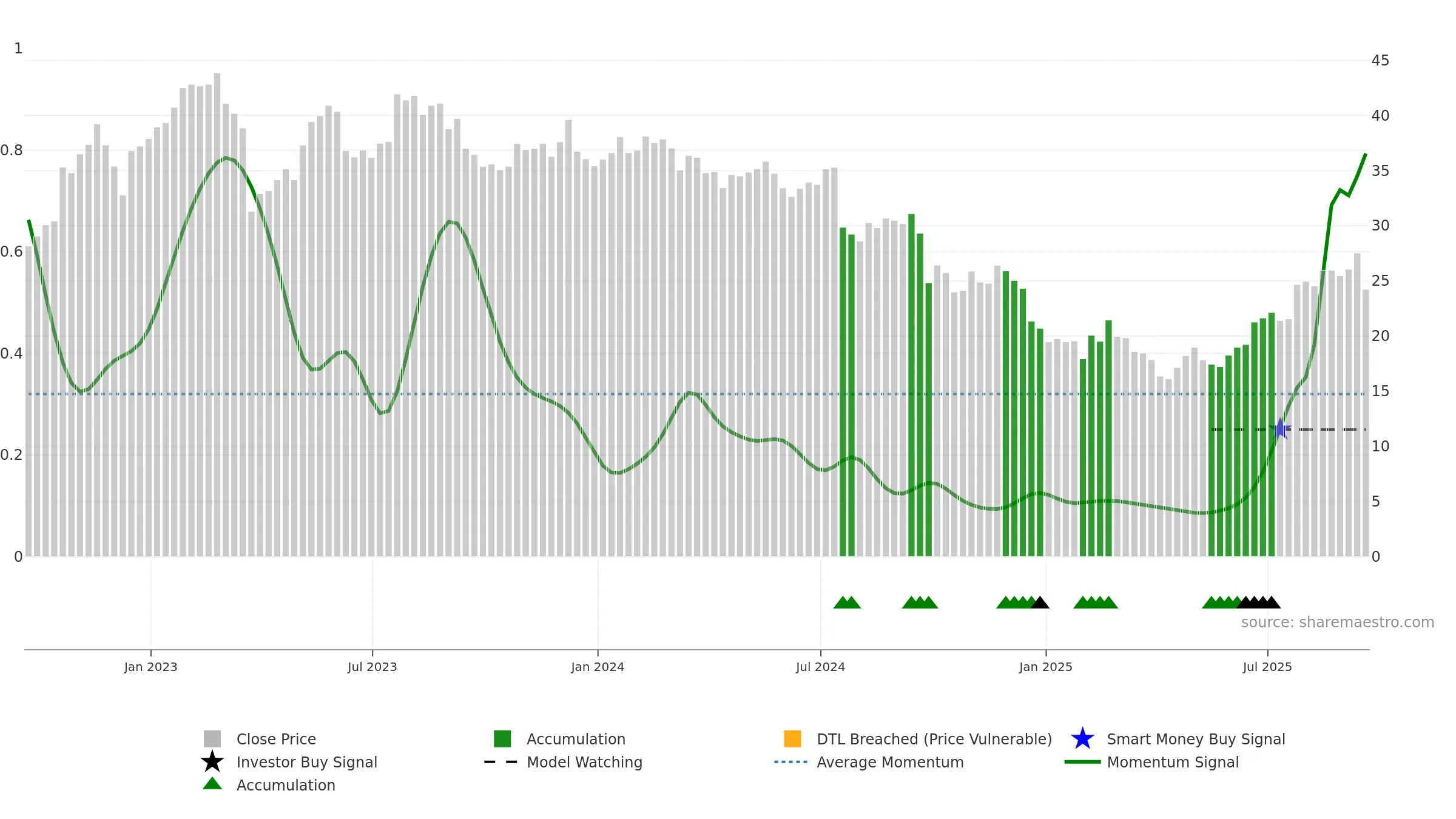Click the green Accumulation square swatch
This screenshot has width=1456, height=819.
click(502, 739)
